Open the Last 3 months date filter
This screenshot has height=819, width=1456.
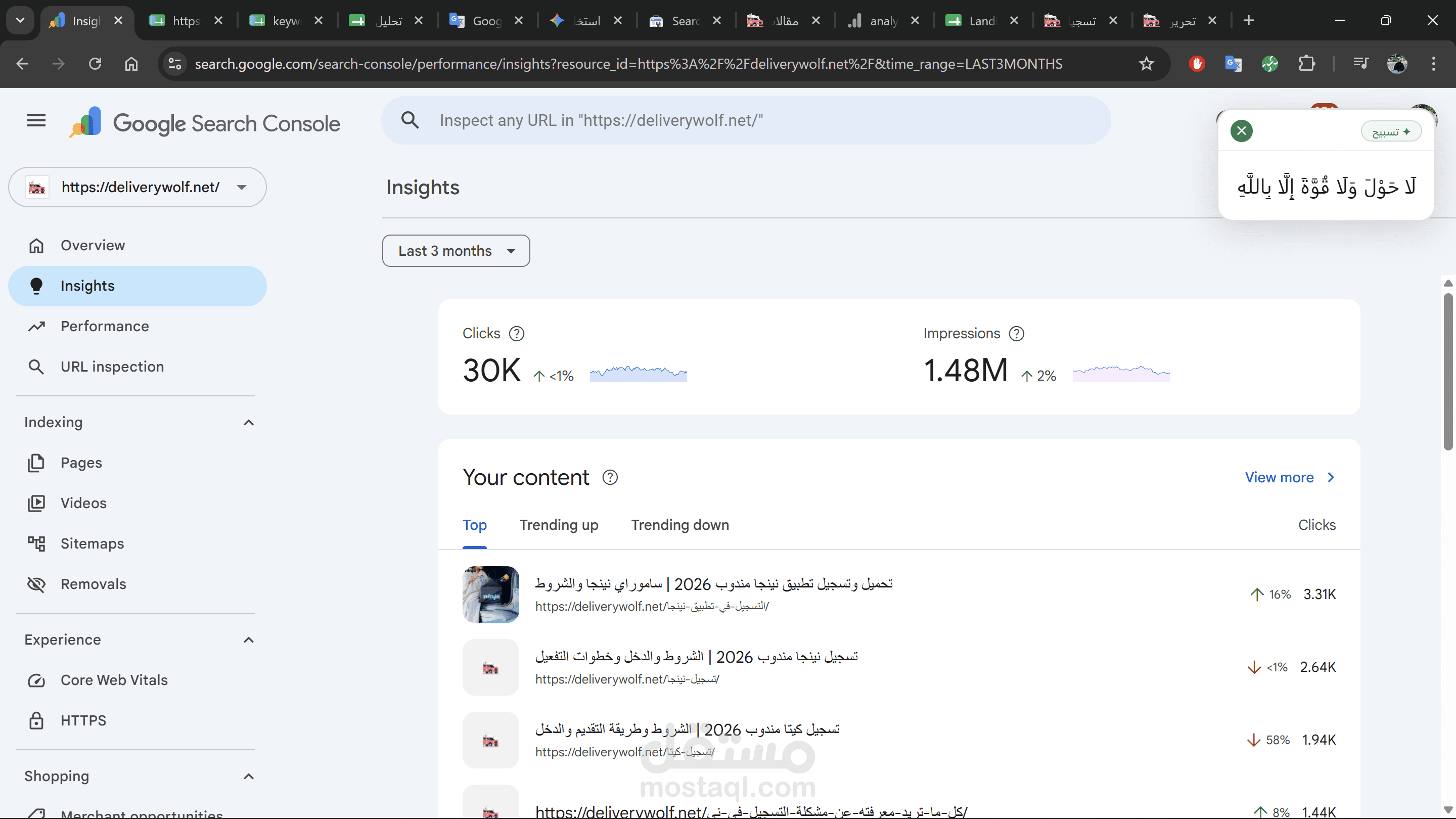[x=456, y=251]
